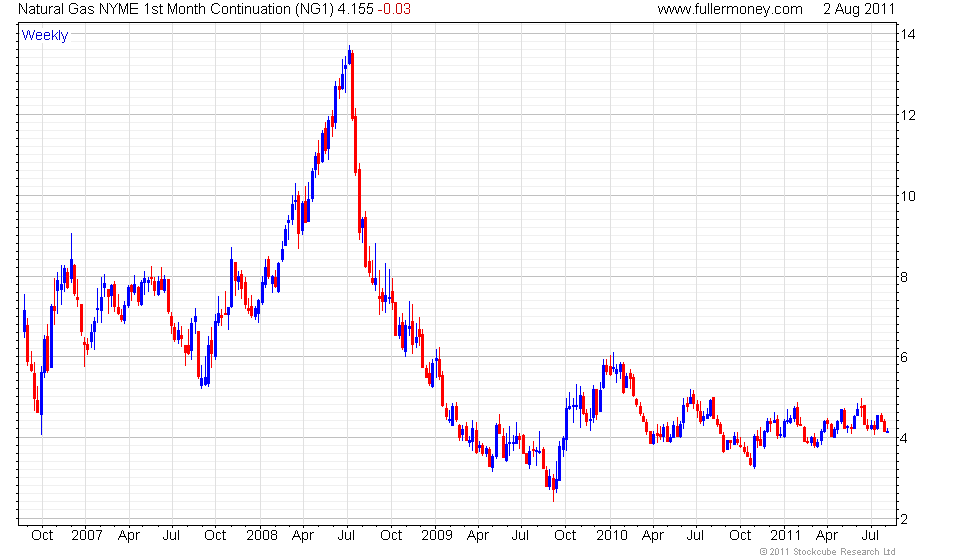Image resolution: width=980 pixels, height=560 pixels.
Task: Click the Apr label just after 2008
Action: [303, 536]
